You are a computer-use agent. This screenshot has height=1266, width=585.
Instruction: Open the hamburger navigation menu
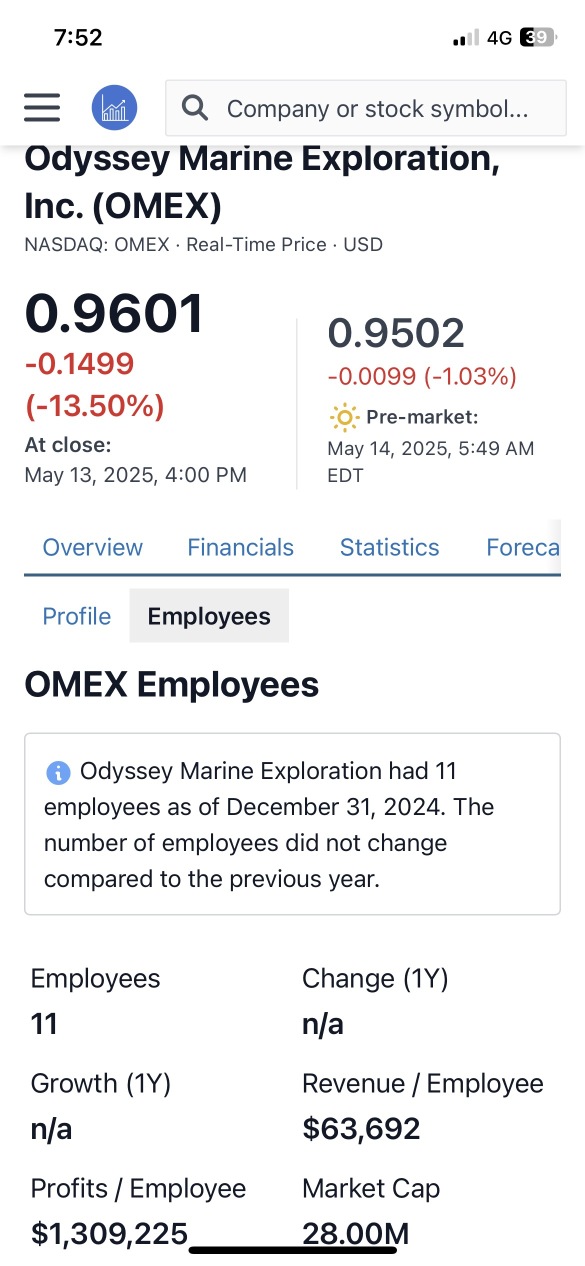pyautogui.click(x=42, y=107)
